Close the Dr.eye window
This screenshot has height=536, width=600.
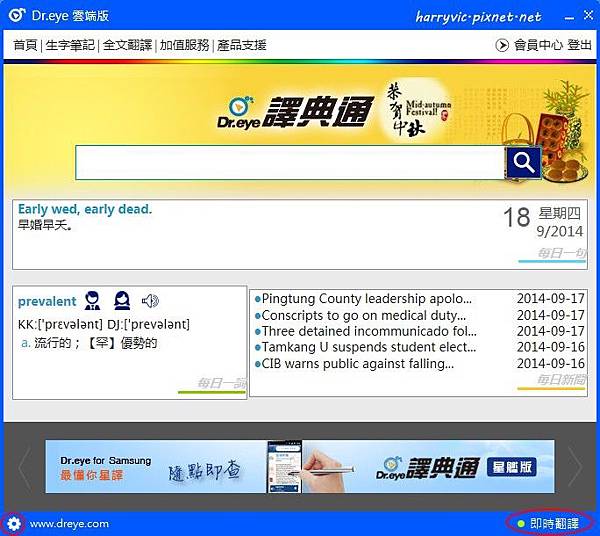588,15
